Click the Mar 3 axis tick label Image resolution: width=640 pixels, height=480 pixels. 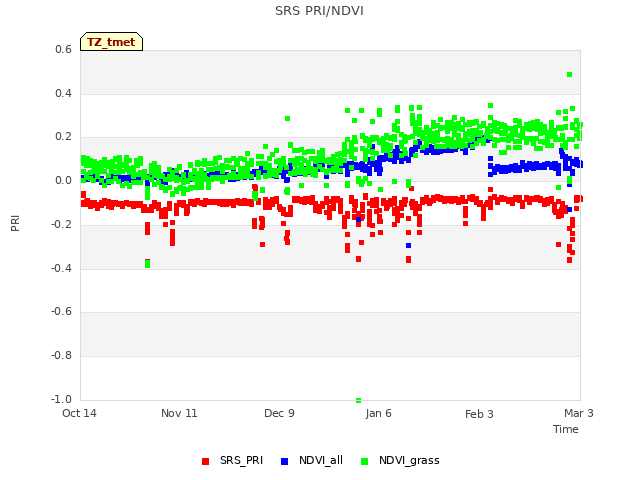tap(579, 413)
